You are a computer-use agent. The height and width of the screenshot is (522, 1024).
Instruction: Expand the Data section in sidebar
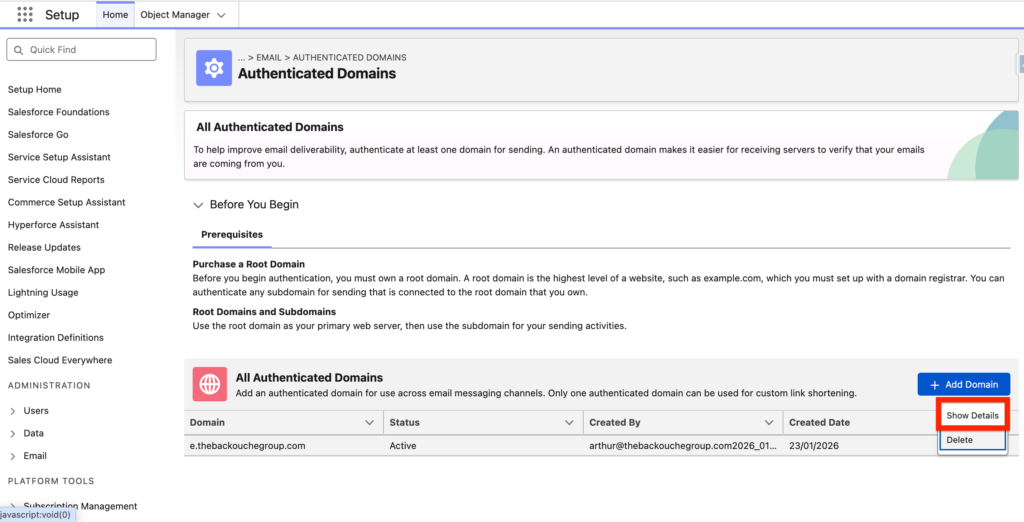click(x=13, y=434)
